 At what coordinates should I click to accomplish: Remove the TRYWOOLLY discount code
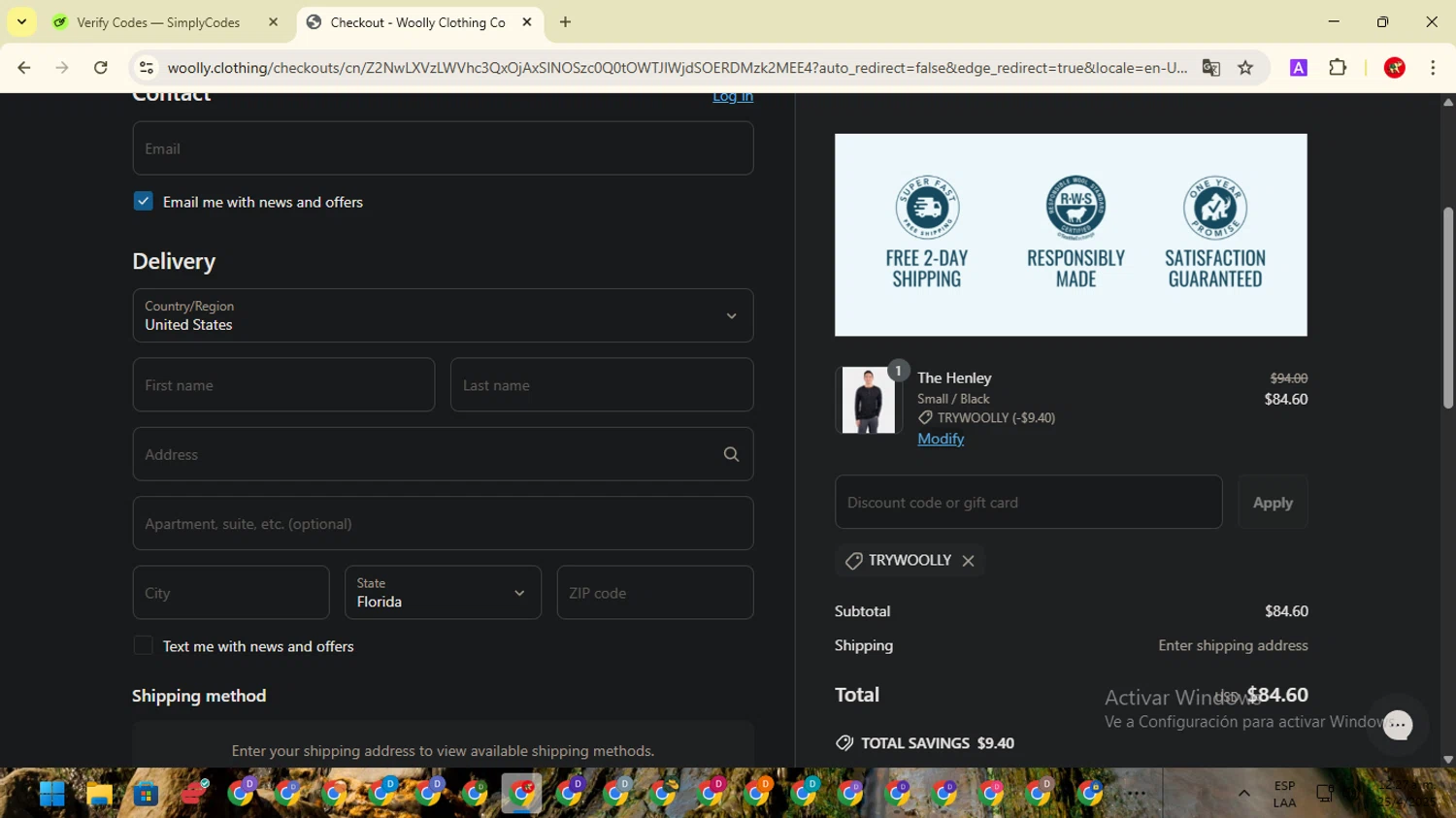pos(968,561)
